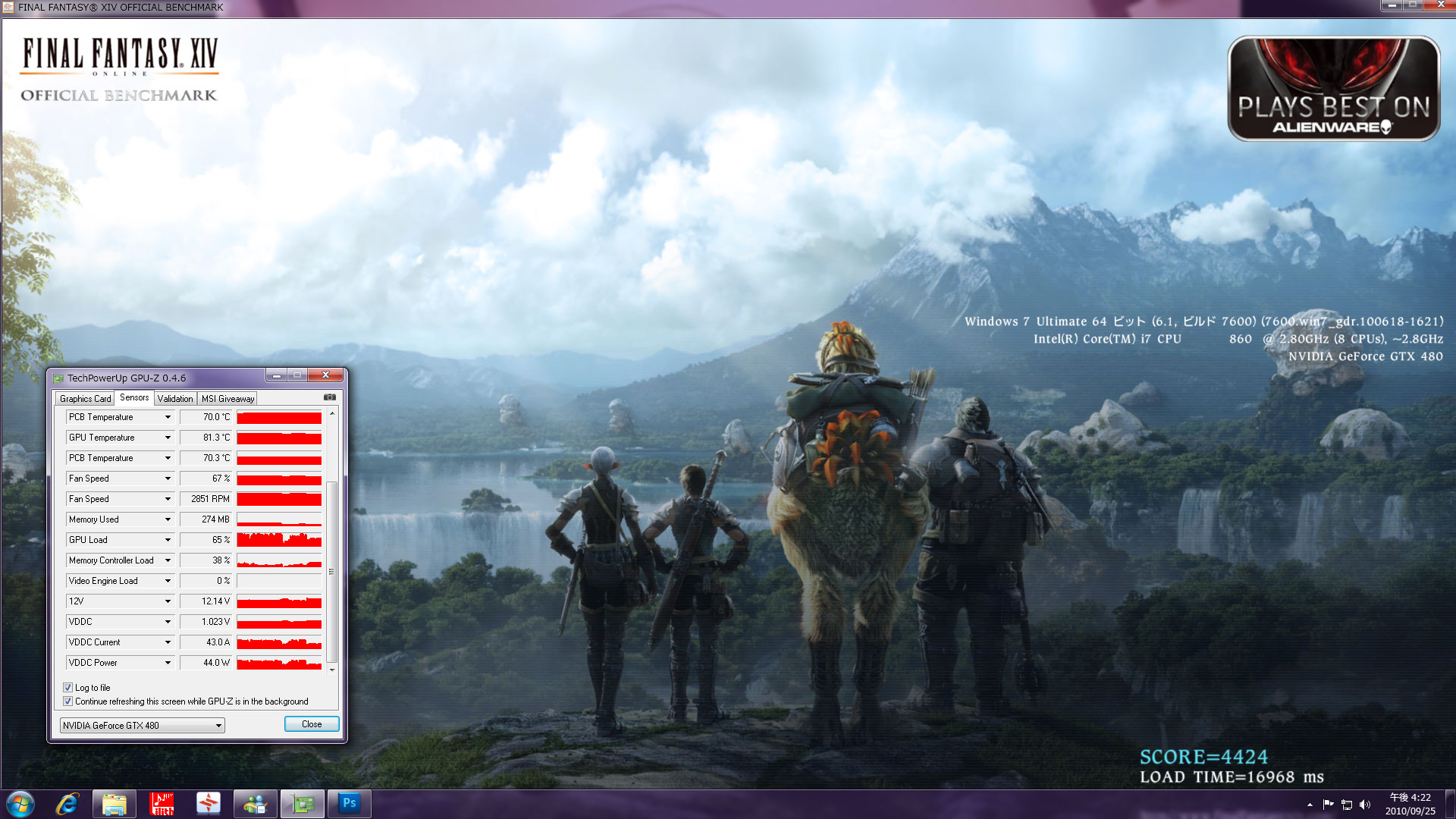Click the LOAD TIME=16968 ms text
The width and height of the screenshot is (1456, 819).
tap(1232, 777)
